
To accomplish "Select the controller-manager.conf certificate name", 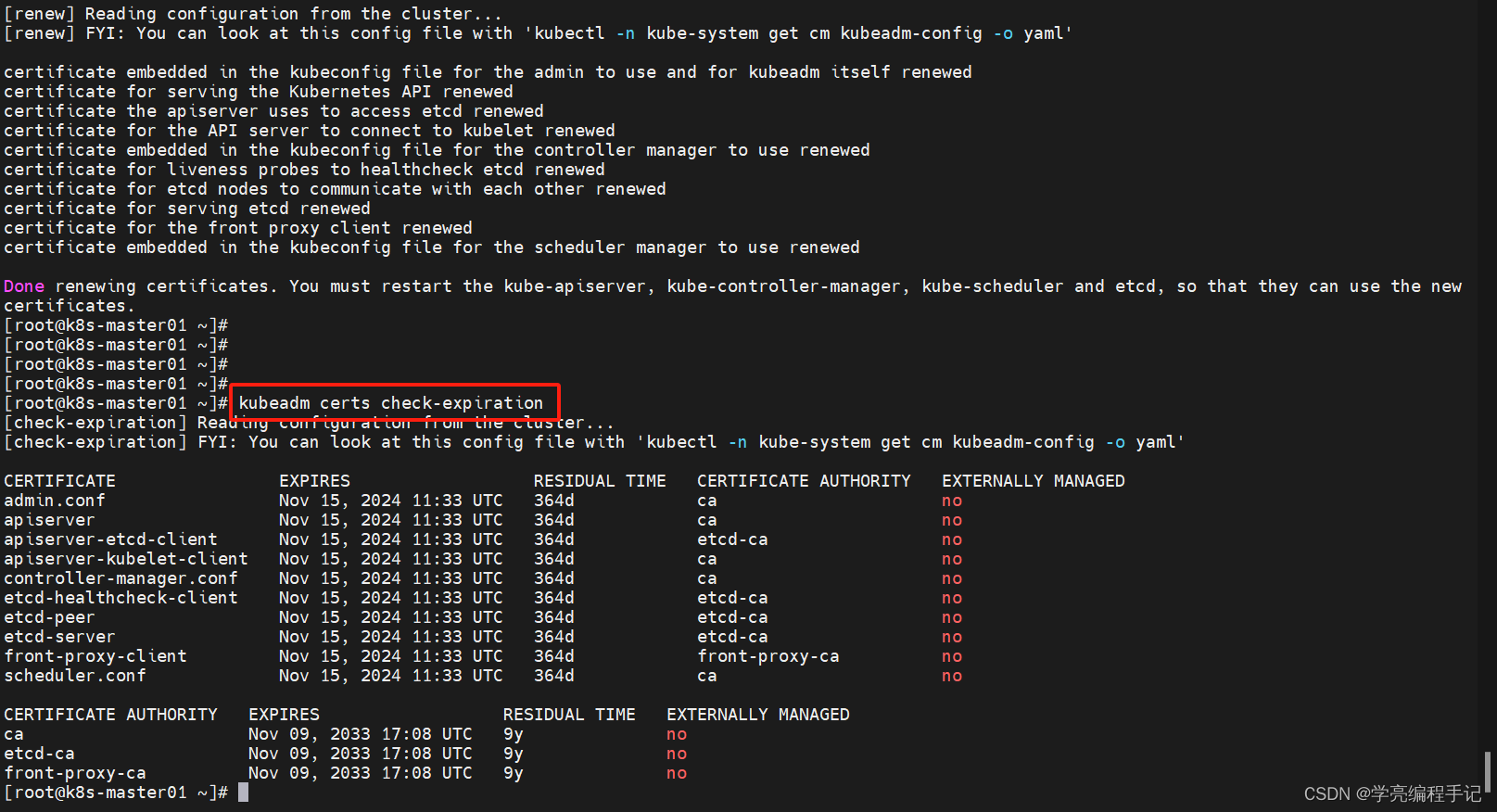I will coord(121,578).
